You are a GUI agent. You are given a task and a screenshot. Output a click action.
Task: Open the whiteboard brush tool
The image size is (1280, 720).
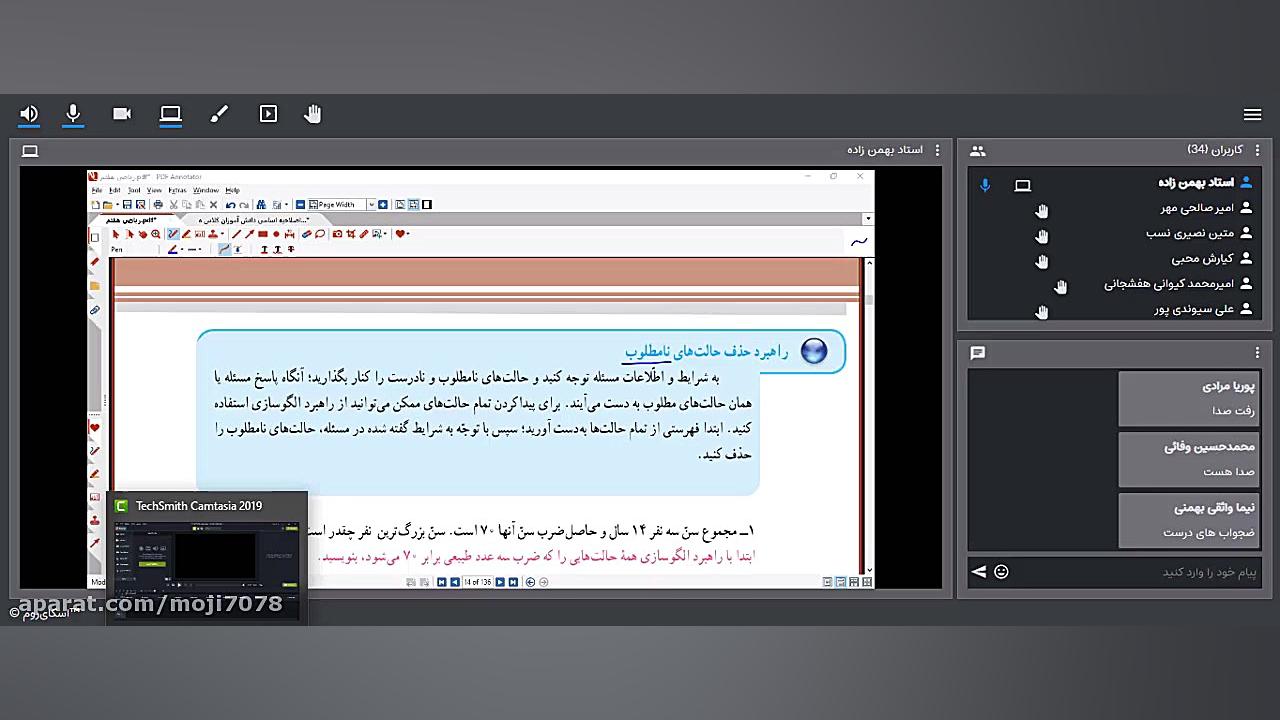(x=219, y=114)
